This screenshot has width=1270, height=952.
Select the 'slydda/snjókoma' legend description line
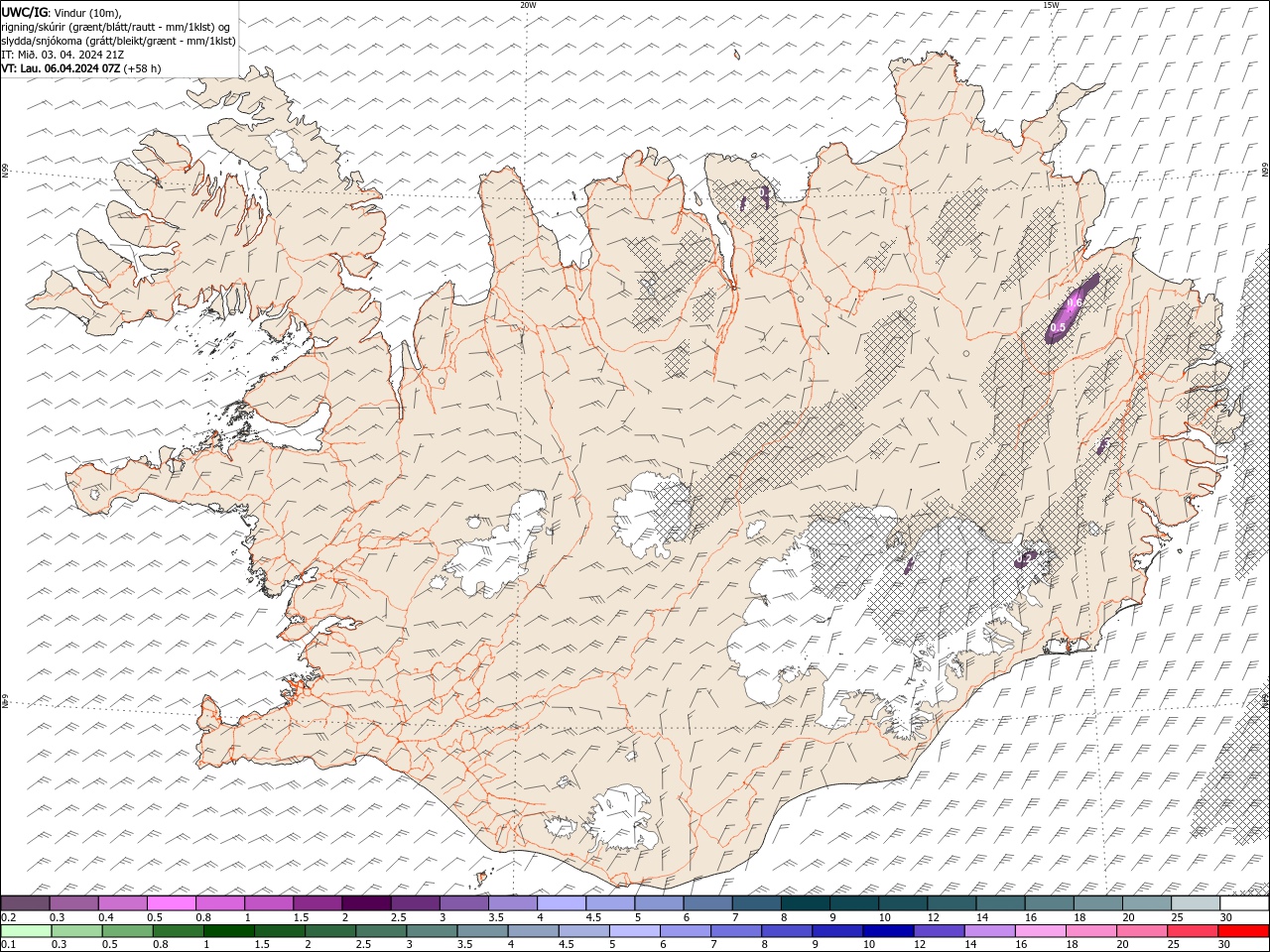pyautogui.click(x=119, y=41)
